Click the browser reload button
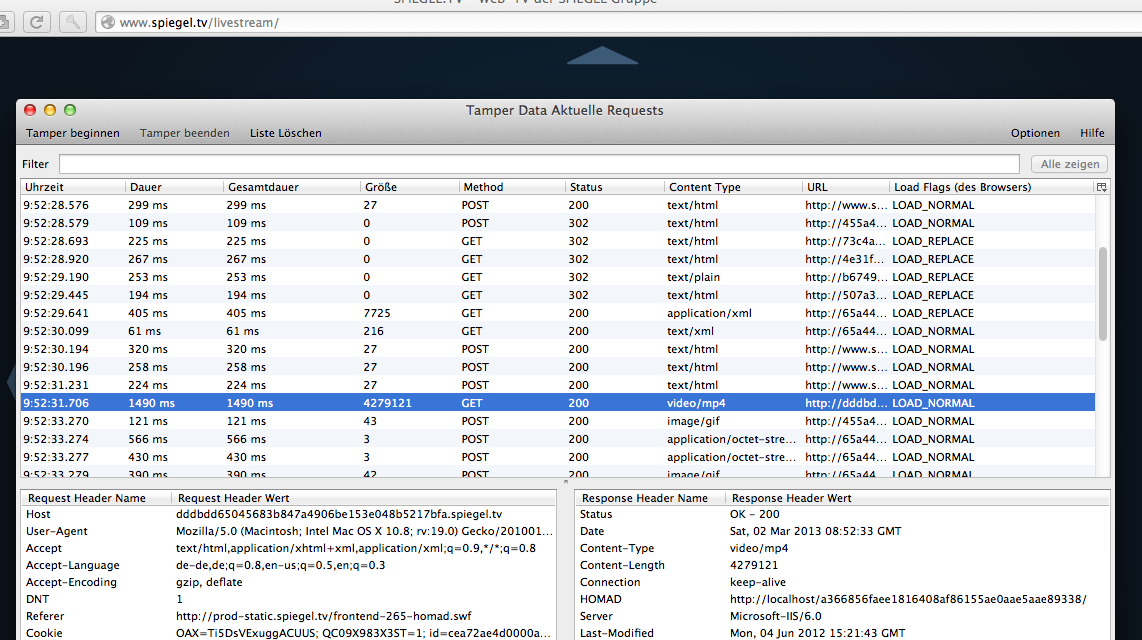This screenshot has width=1142, height=640. click(x=36, y=21)
